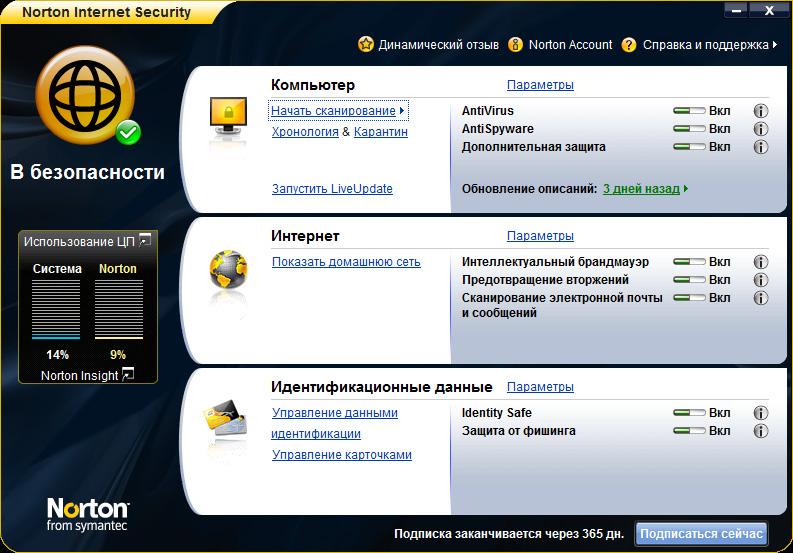Open info for AntiVirus
This screenshot has height=553, width=793.
761,111
